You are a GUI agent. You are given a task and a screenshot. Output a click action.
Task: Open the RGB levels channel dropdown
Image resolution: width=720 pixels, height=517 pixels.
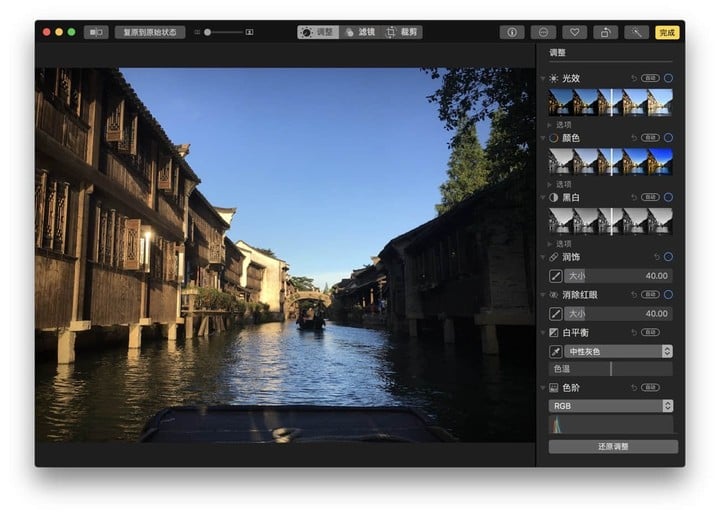tap(611, 406)
